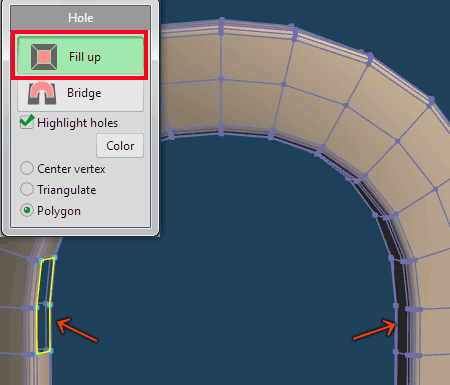Click the Hole panel title bar
Screen dimensions: 450x385
pyautogui.click(x=80, y=18)
